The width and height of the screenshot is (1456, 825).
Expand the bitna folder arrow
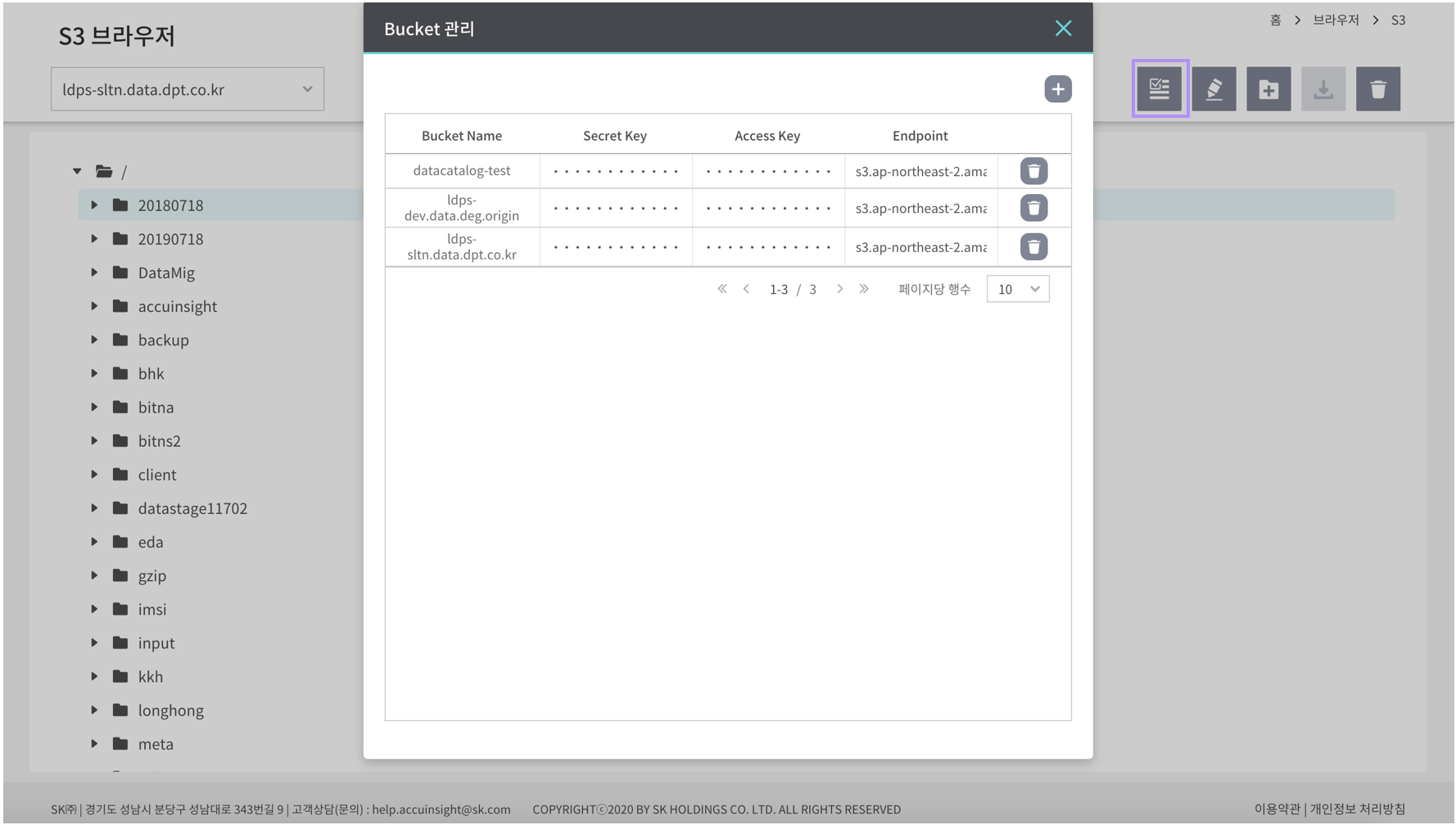(x=94, y=407)
